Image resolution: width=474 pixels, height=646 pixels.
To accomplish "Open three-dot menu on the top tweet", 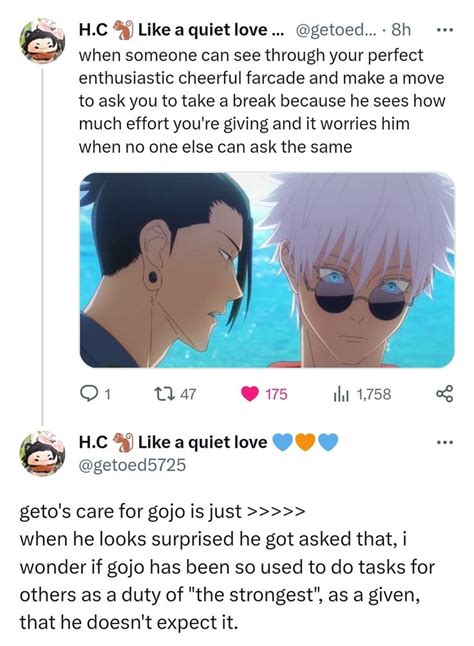I will (445, 30).
